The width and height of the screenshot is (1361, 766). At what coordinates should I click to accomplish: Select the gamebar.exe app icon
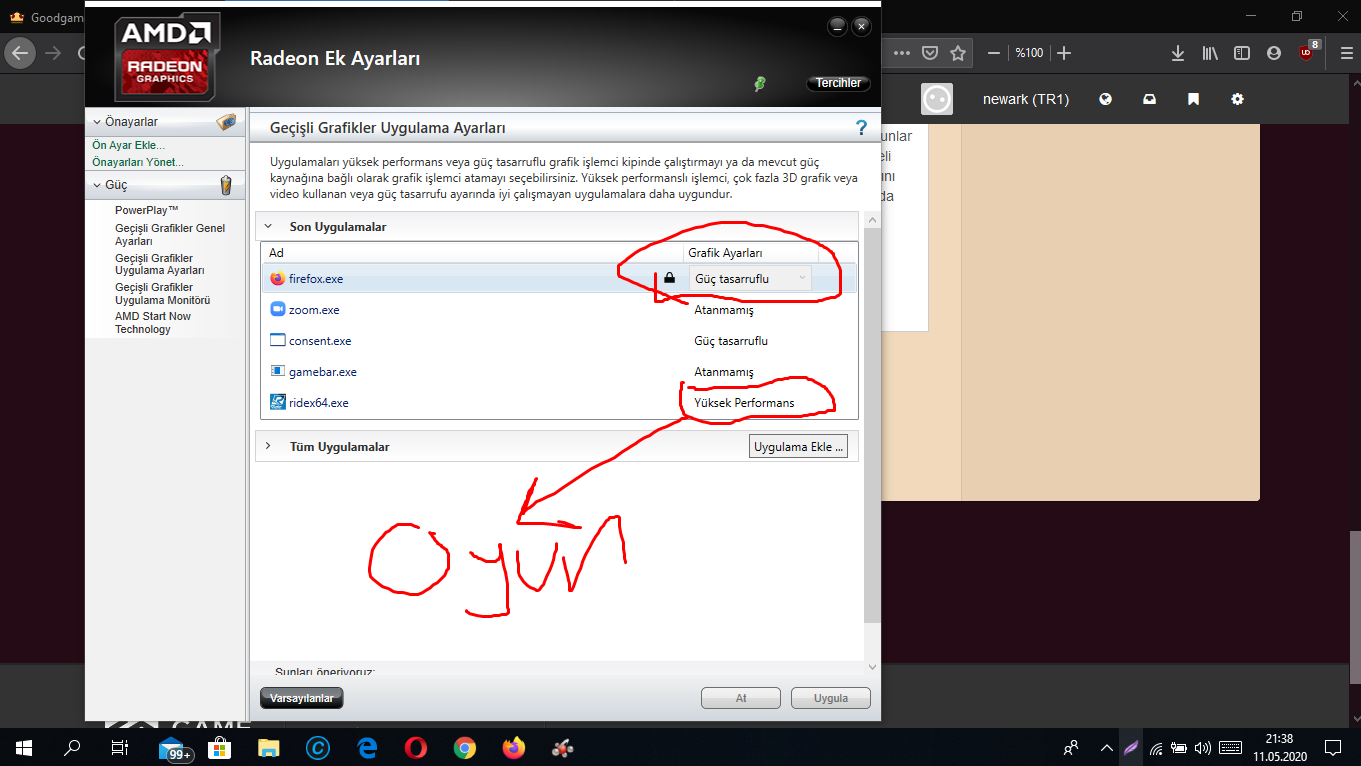coord(278,372)
